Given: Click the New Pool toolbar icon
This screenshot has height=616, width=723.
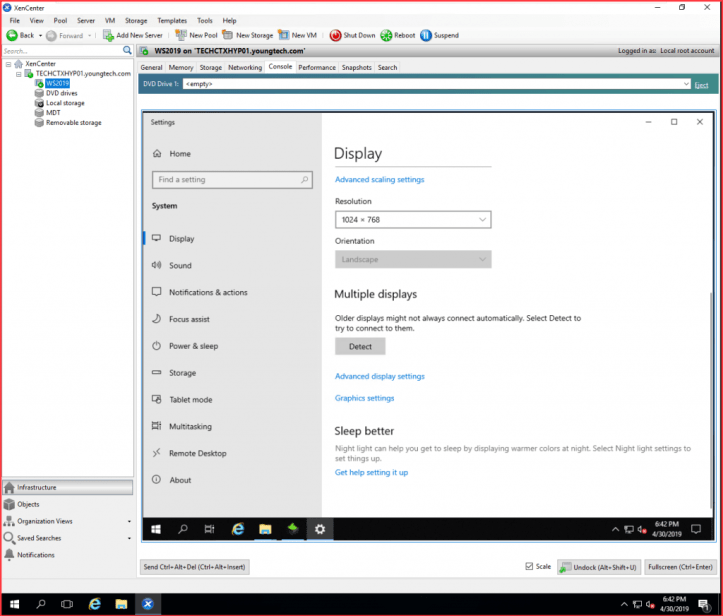Looking at the screenshot, I should (181, 35).
